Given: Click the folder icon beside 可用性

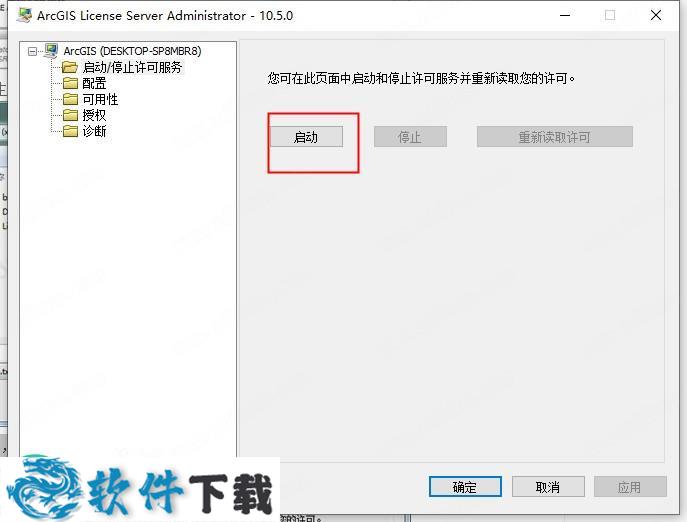Looking at the screenshot, I should click(x=70, y=99).
